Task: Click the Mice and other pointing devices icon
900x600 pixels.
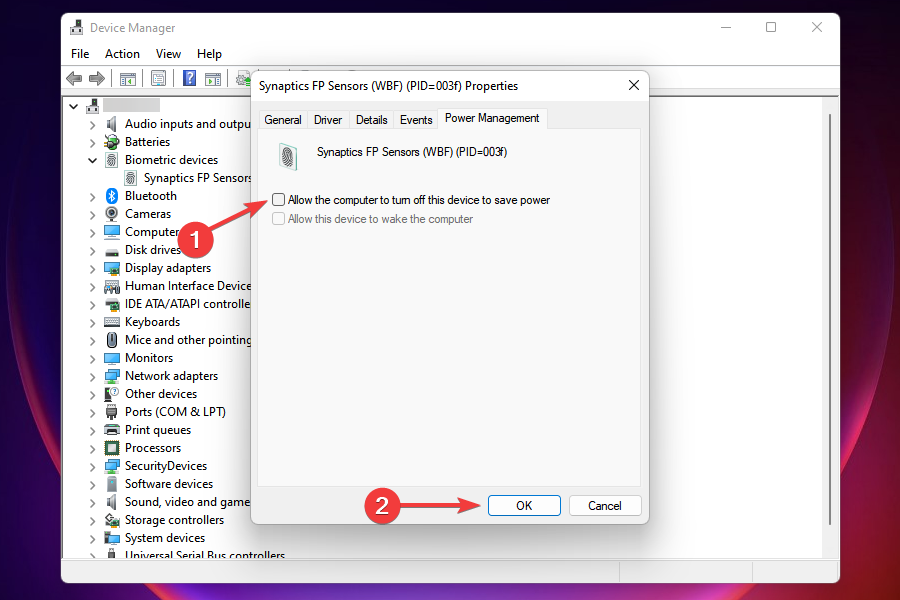Action: (x=112, y=340)
